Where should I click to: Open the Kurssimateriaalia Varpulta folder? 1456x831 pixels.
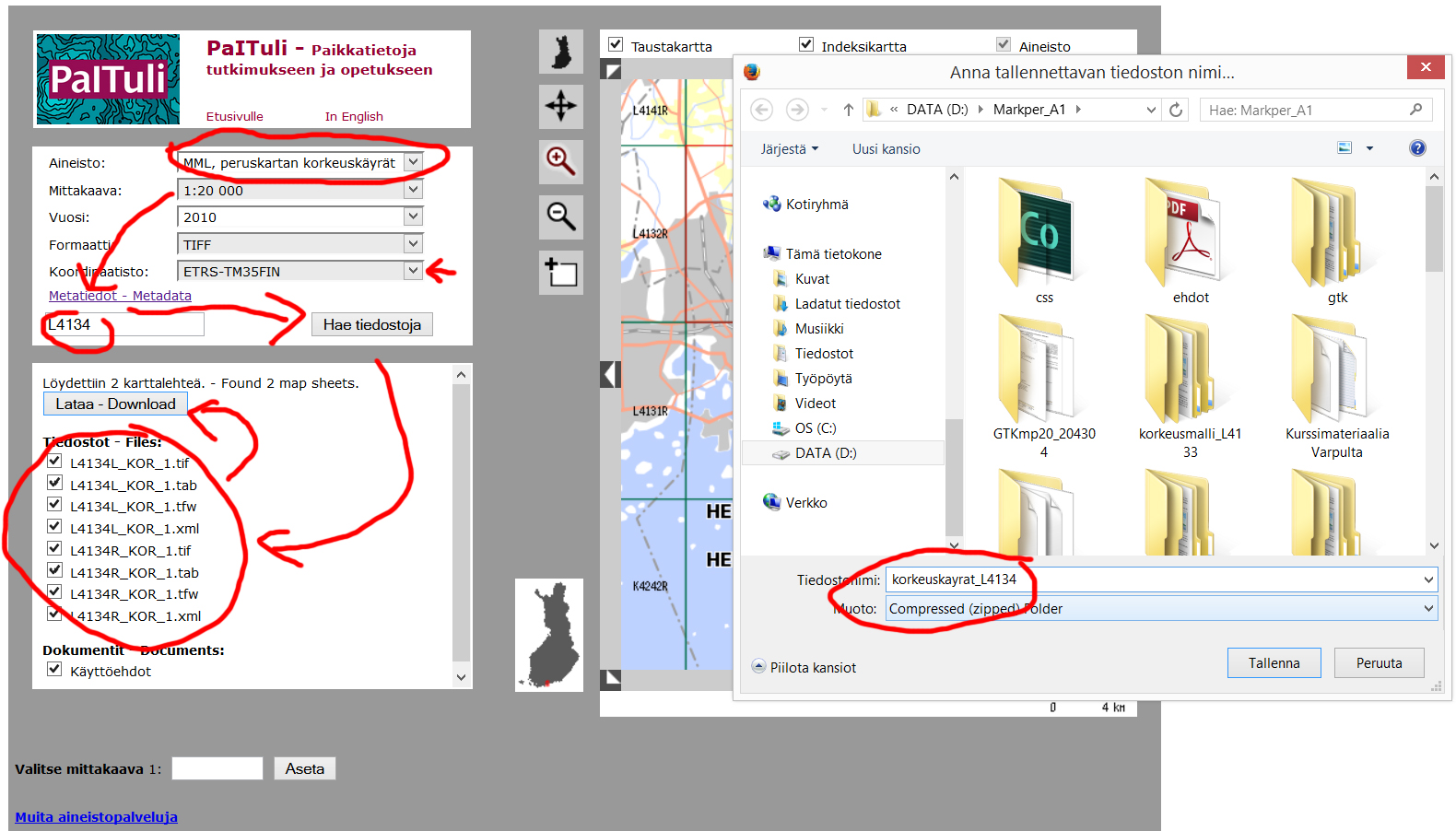(1337, 387)
